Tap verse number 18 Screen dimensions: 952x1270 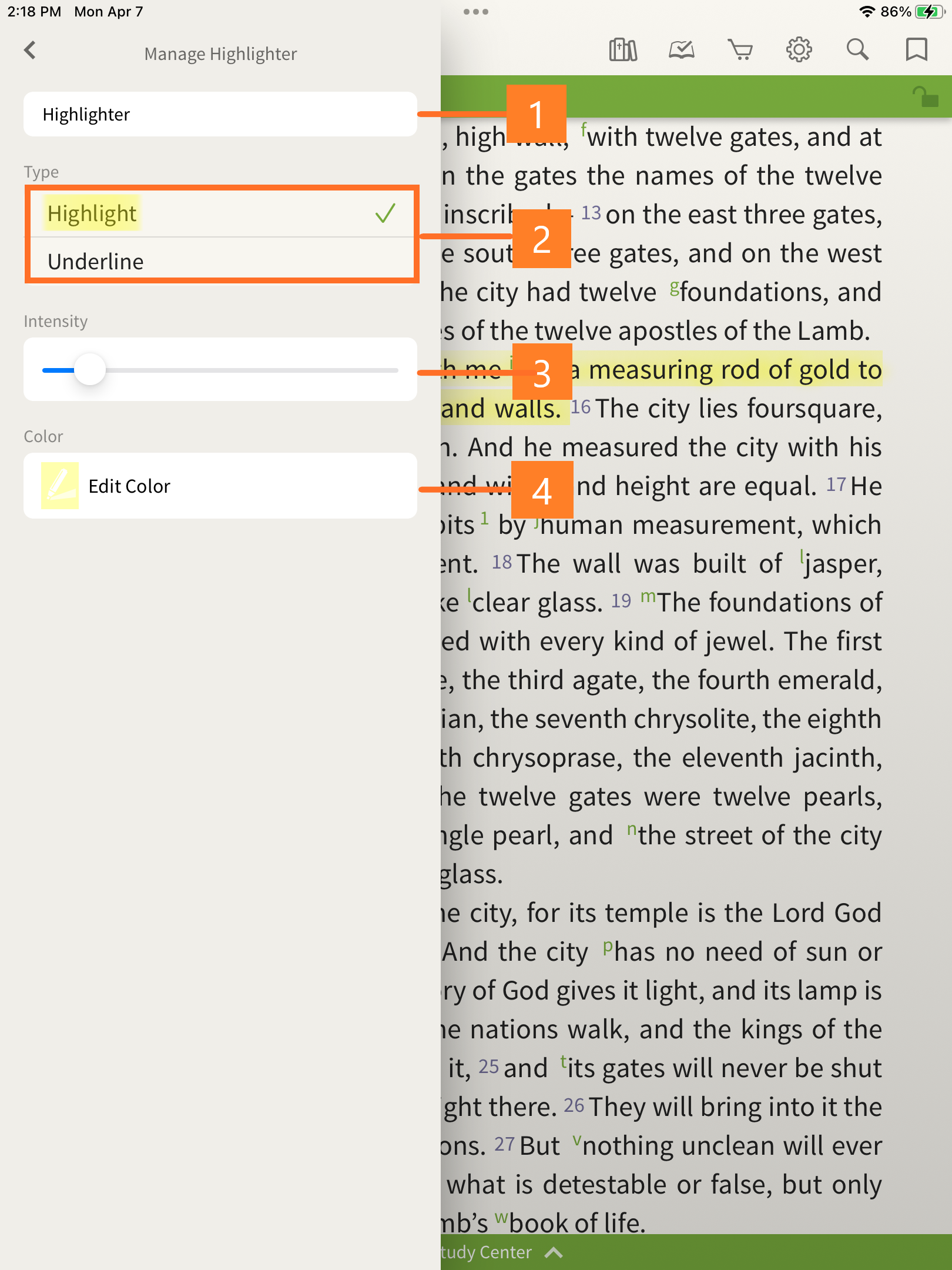tap(502, 562)
